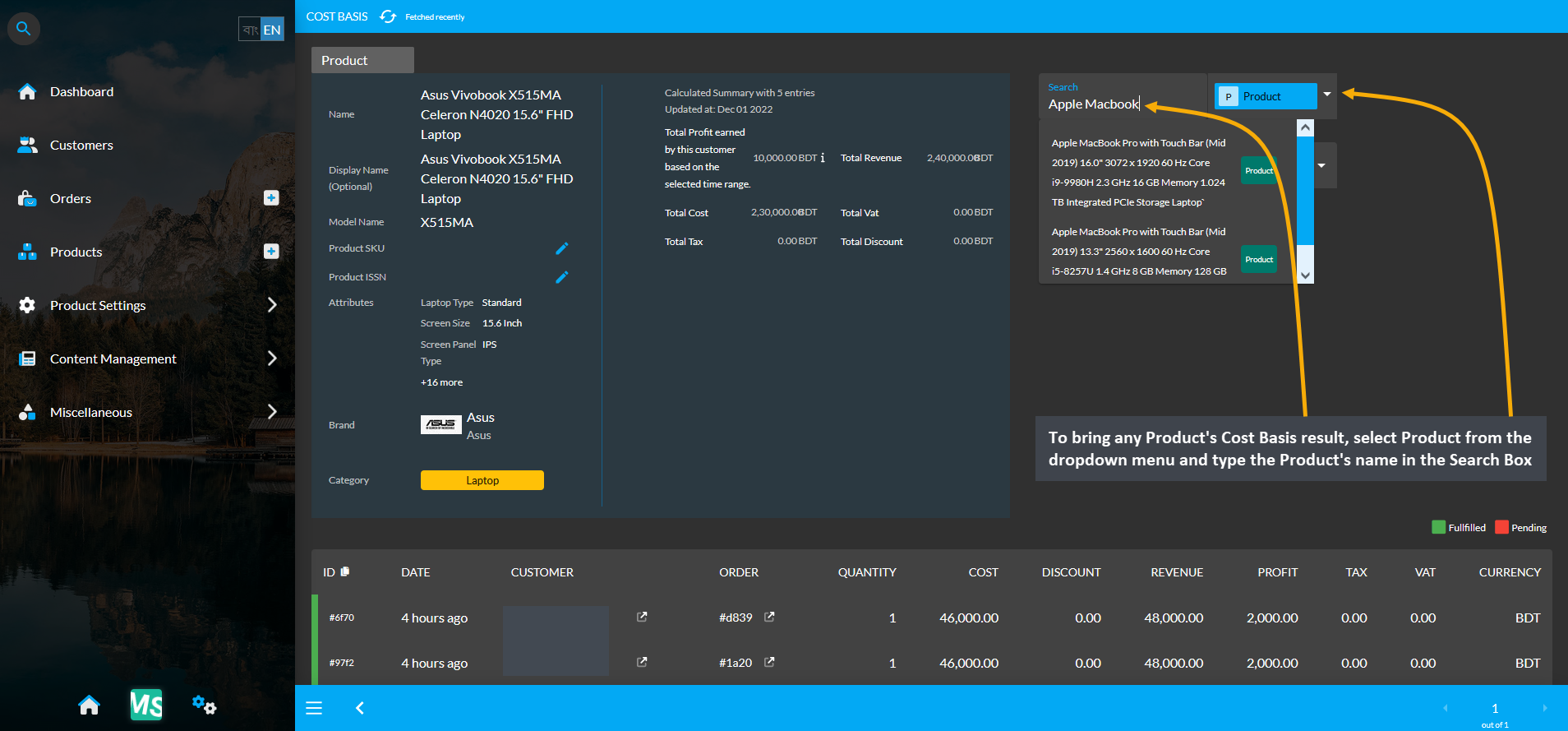Open the hamburger menu in bottom bar

314,708
